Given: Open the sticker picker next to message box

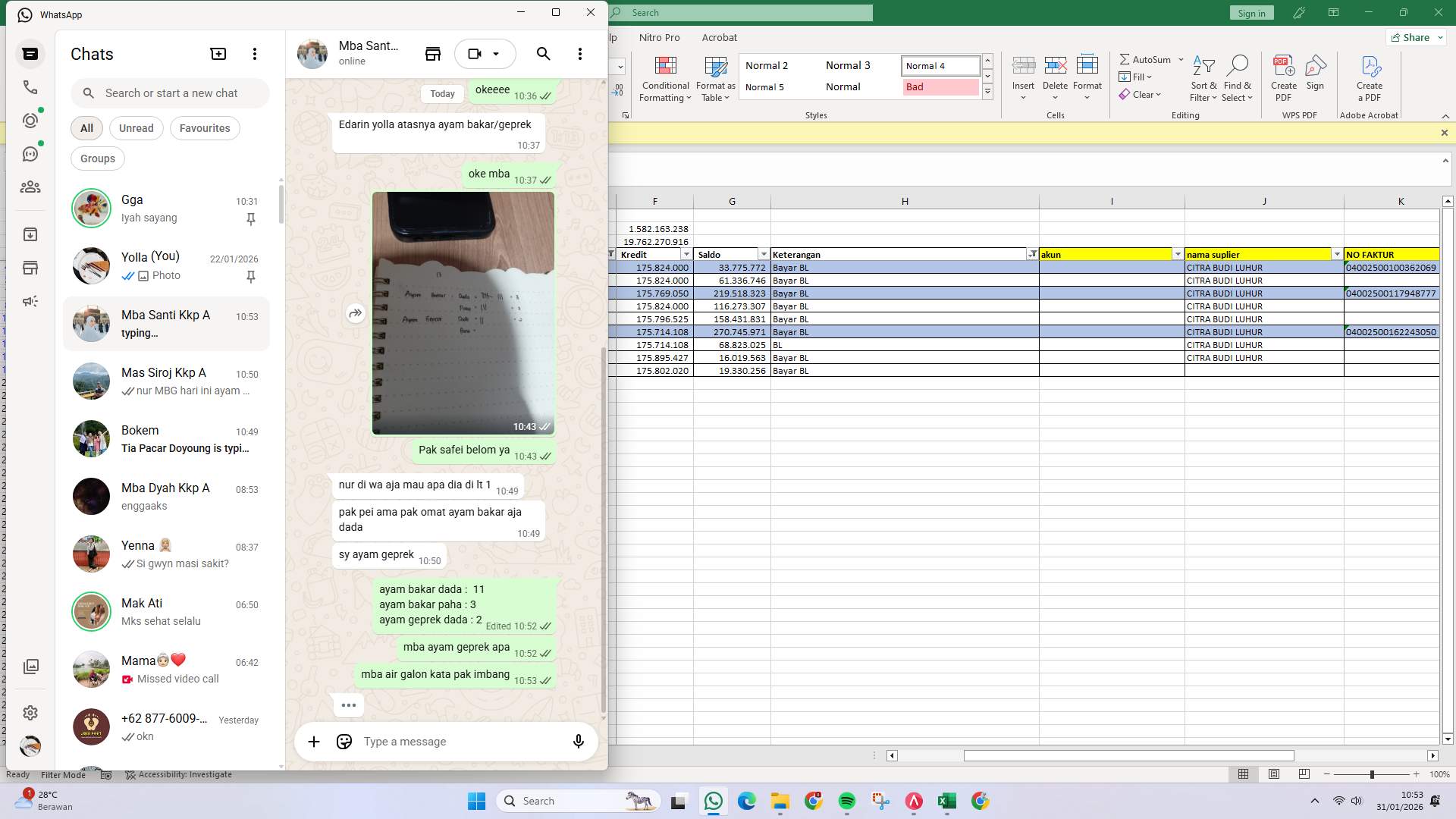Looking at the screenshot, I should point(344,741).
